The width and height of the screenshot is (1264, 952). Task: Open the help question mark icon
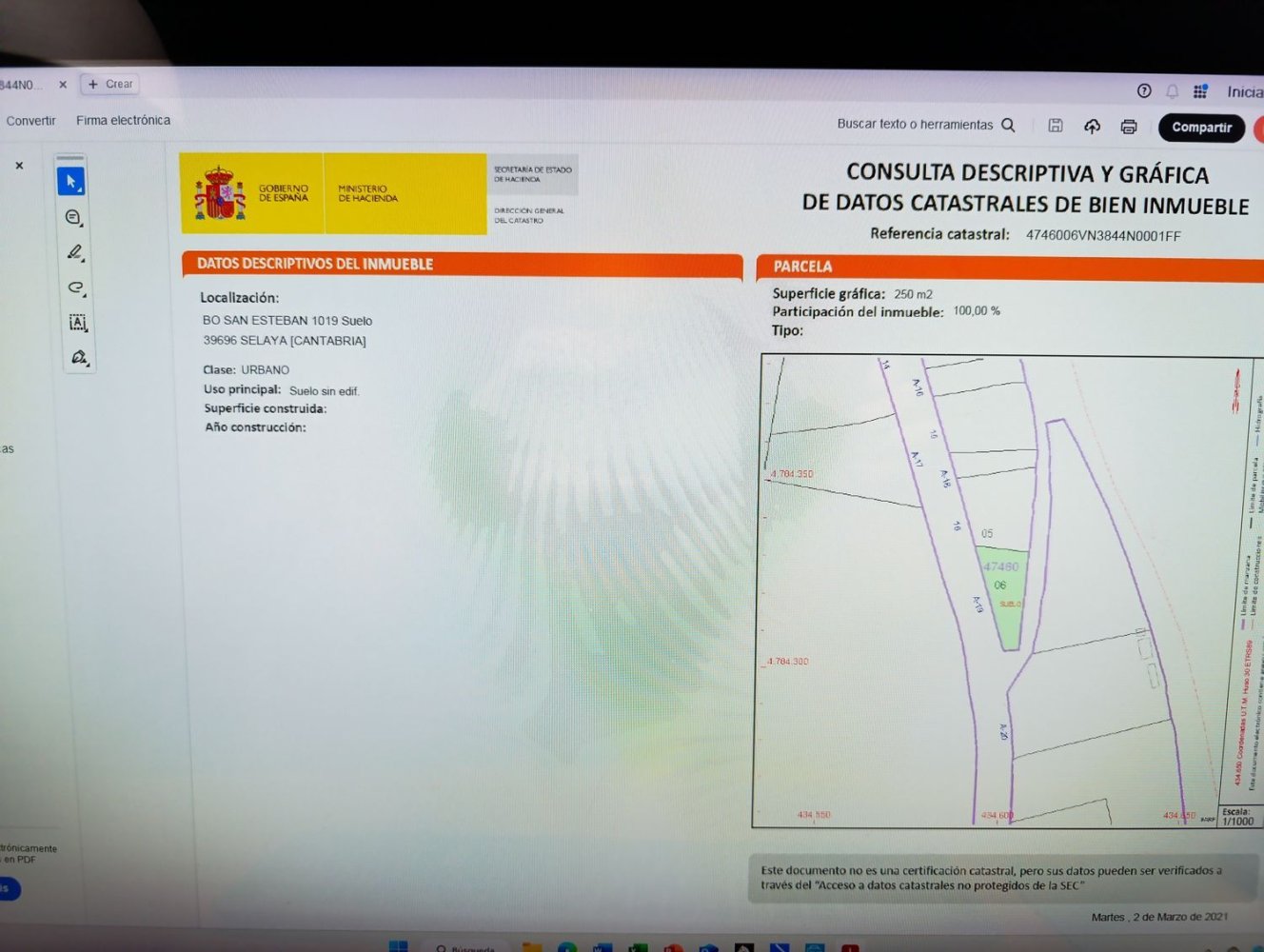[1144, 91]
